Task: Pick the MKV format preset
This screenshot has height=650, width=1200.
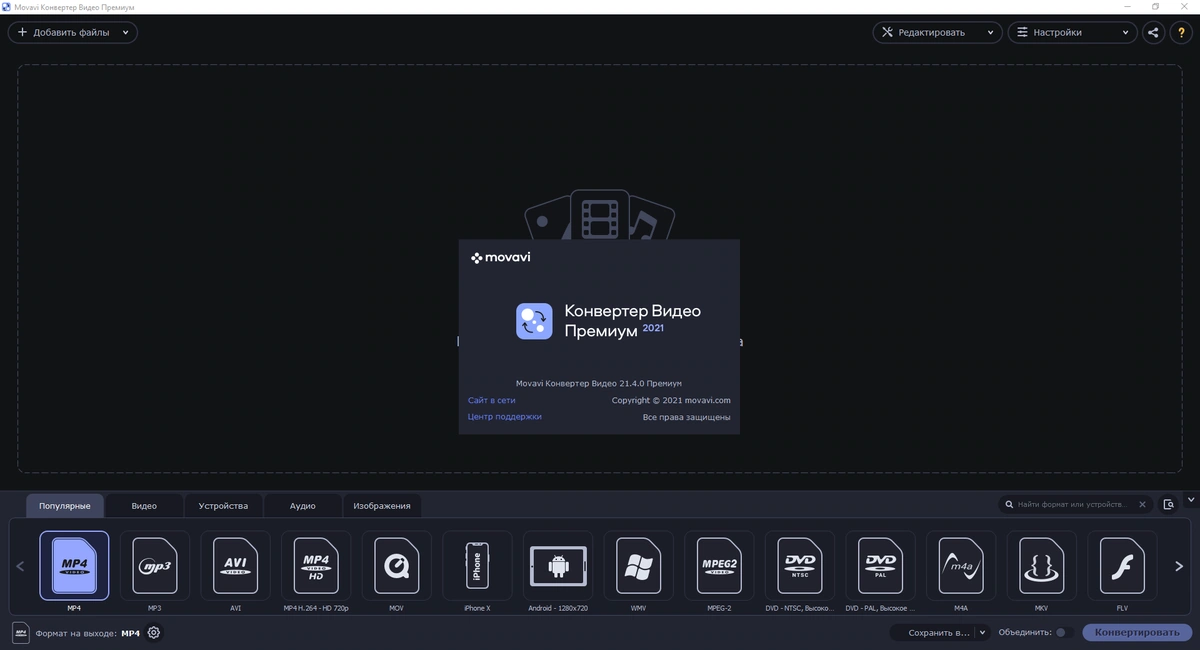Action: click(1042, 565)
